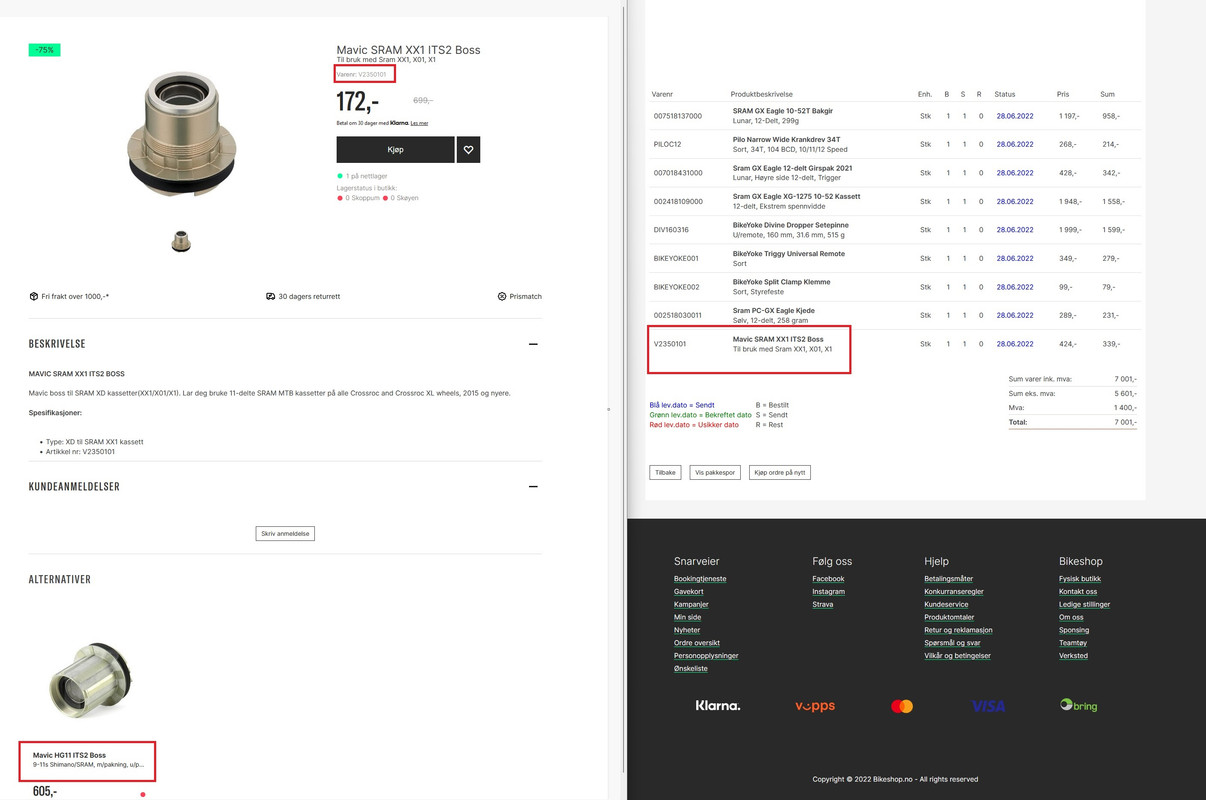Image resolution: width=1206 pixels, height=800 pixels.
Task: Open Ønskeliste footer link
Action: coord(691,669)
